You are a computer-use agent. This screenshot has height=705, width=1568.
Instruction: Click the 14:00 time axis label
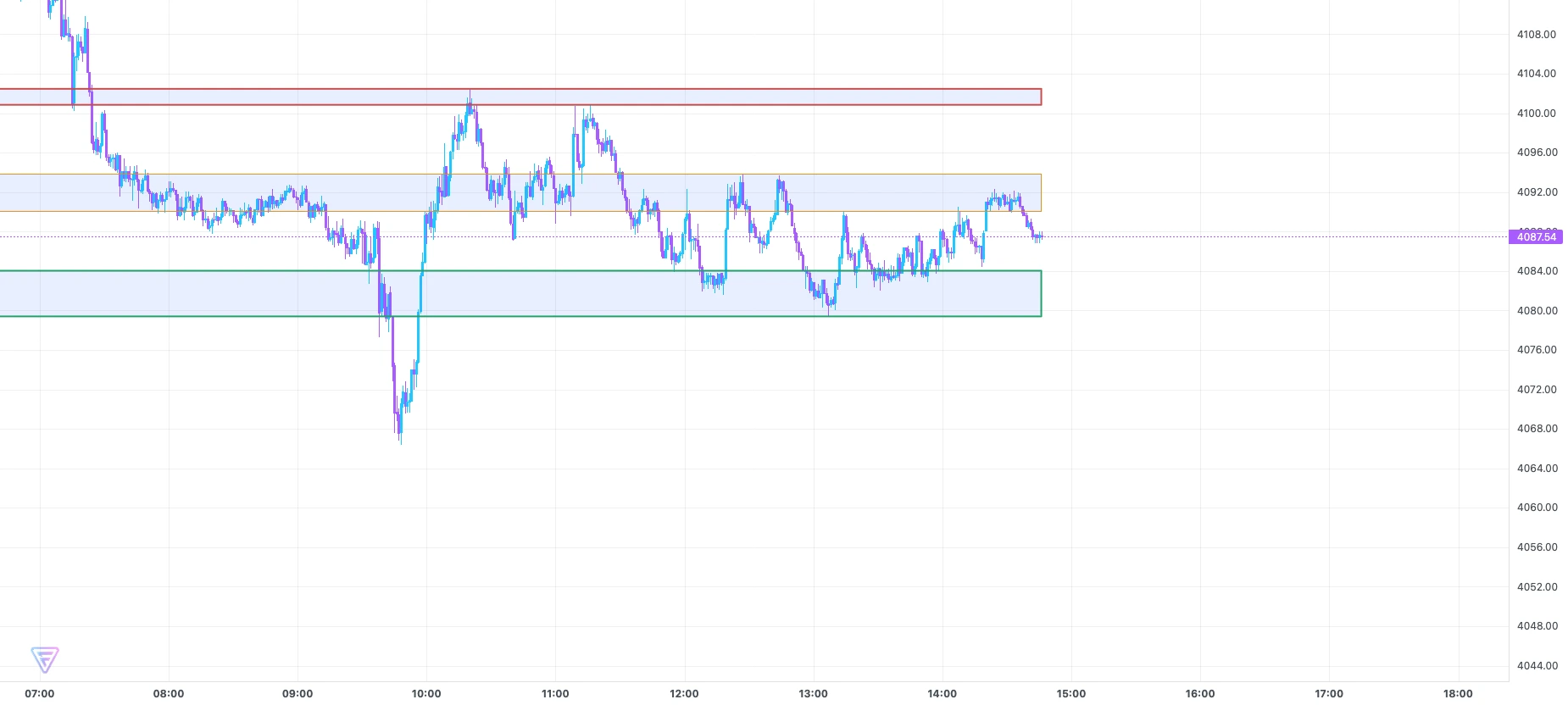942,694
